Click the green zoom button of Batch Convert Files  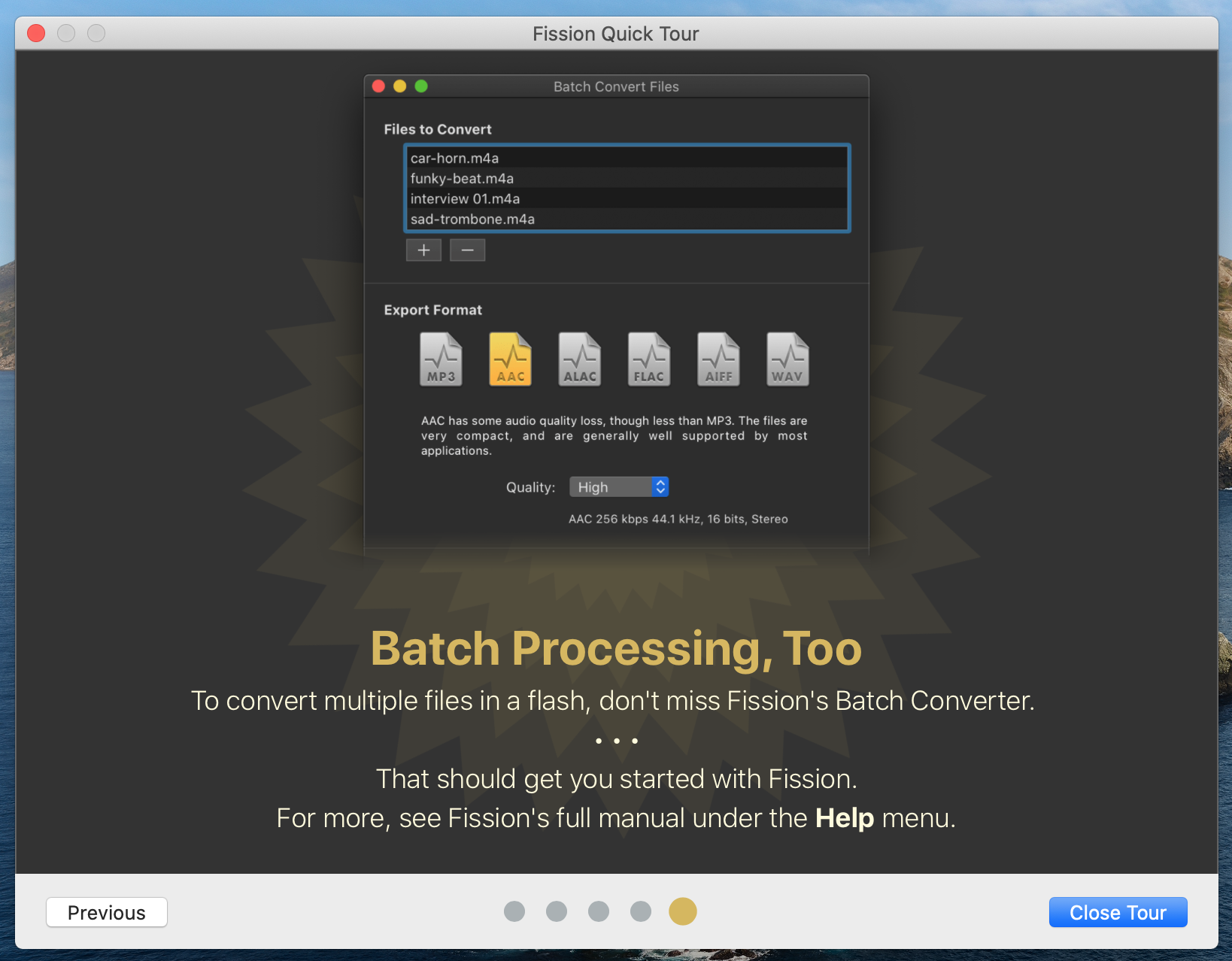(421, 86)
